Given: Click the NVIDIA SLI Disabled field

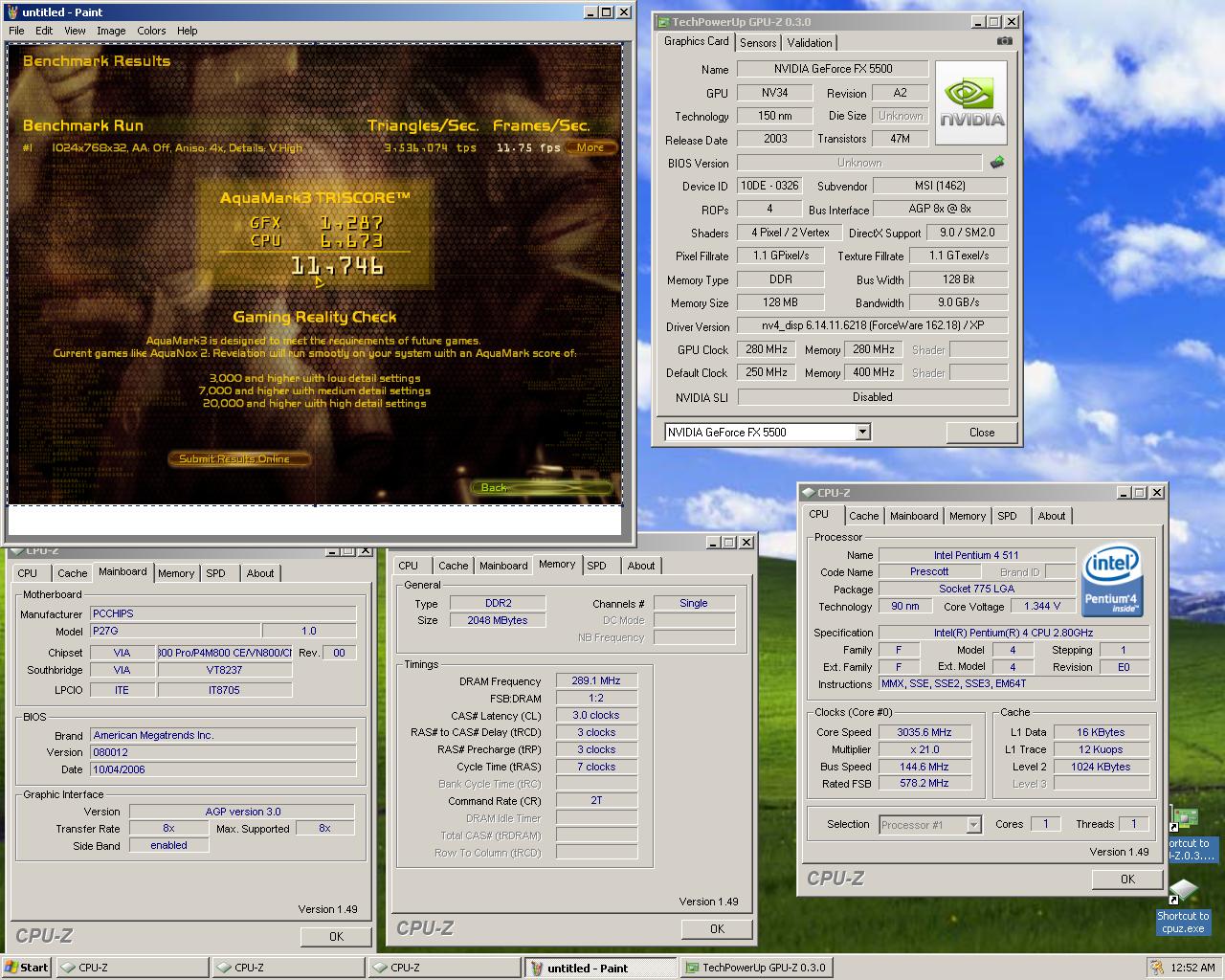Looking at the screenshot, I should click(872, 397).
